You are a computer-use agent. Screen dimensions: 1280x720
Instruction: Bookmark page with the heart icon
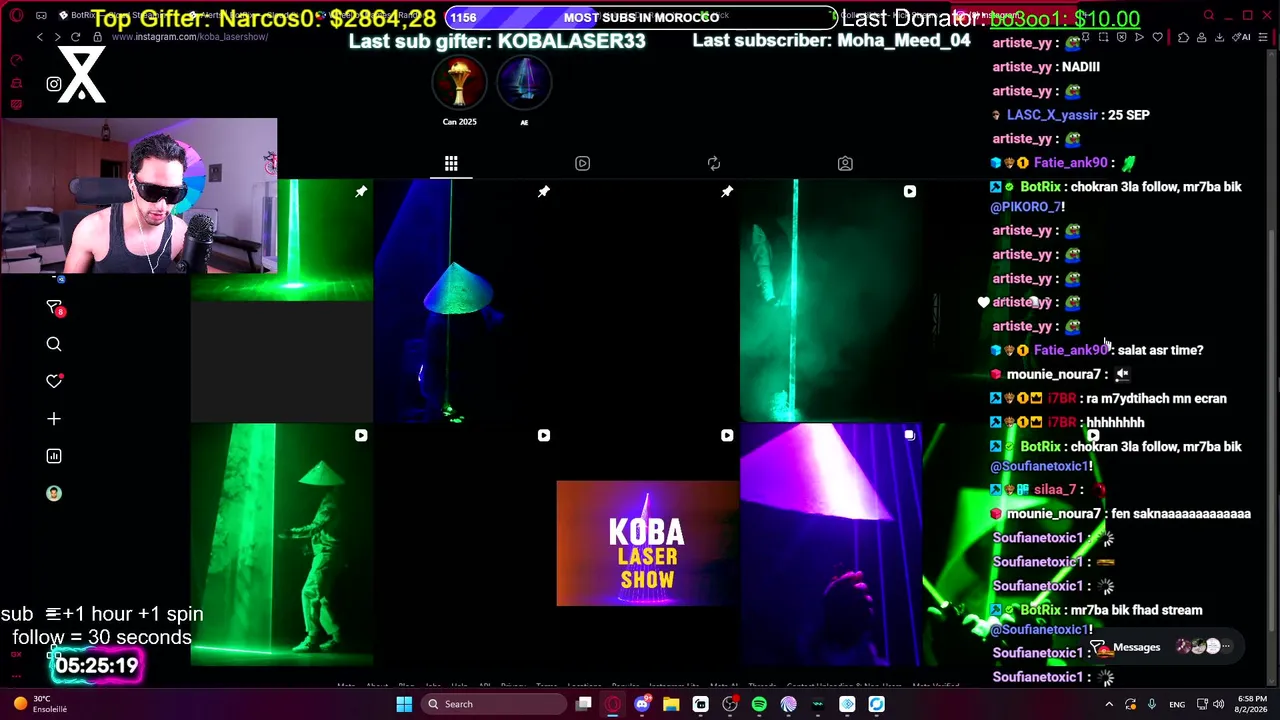tap(1158, 37)
